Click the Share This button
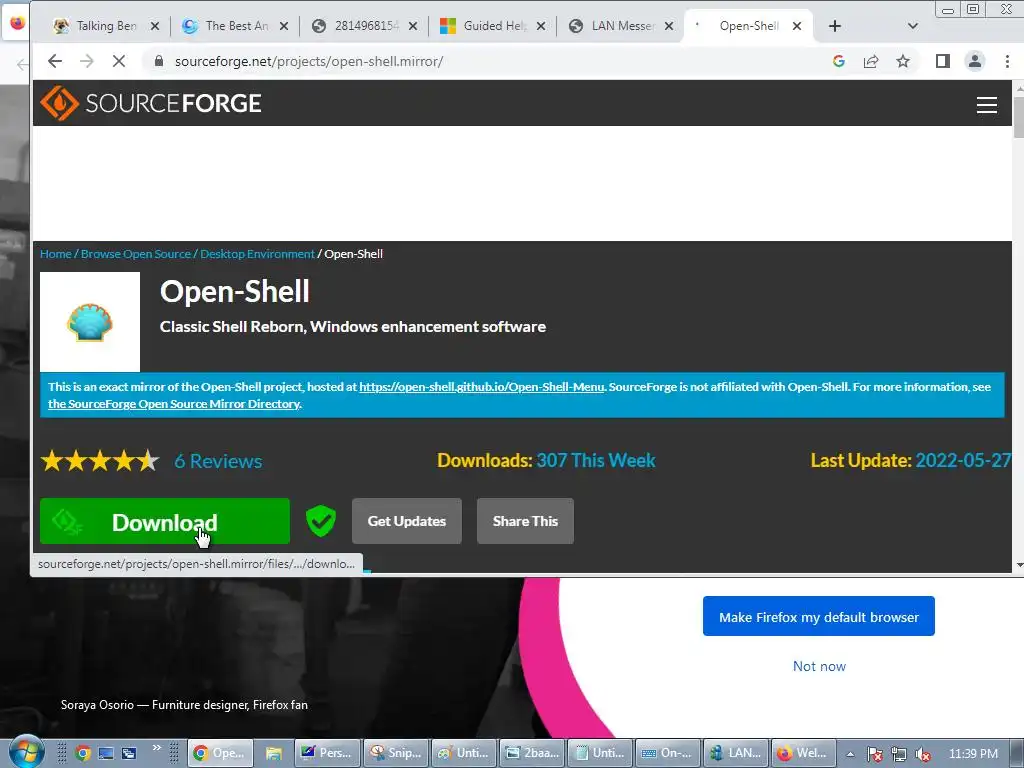The width and height of the screenshot is (1024, 768). (525, 521)
